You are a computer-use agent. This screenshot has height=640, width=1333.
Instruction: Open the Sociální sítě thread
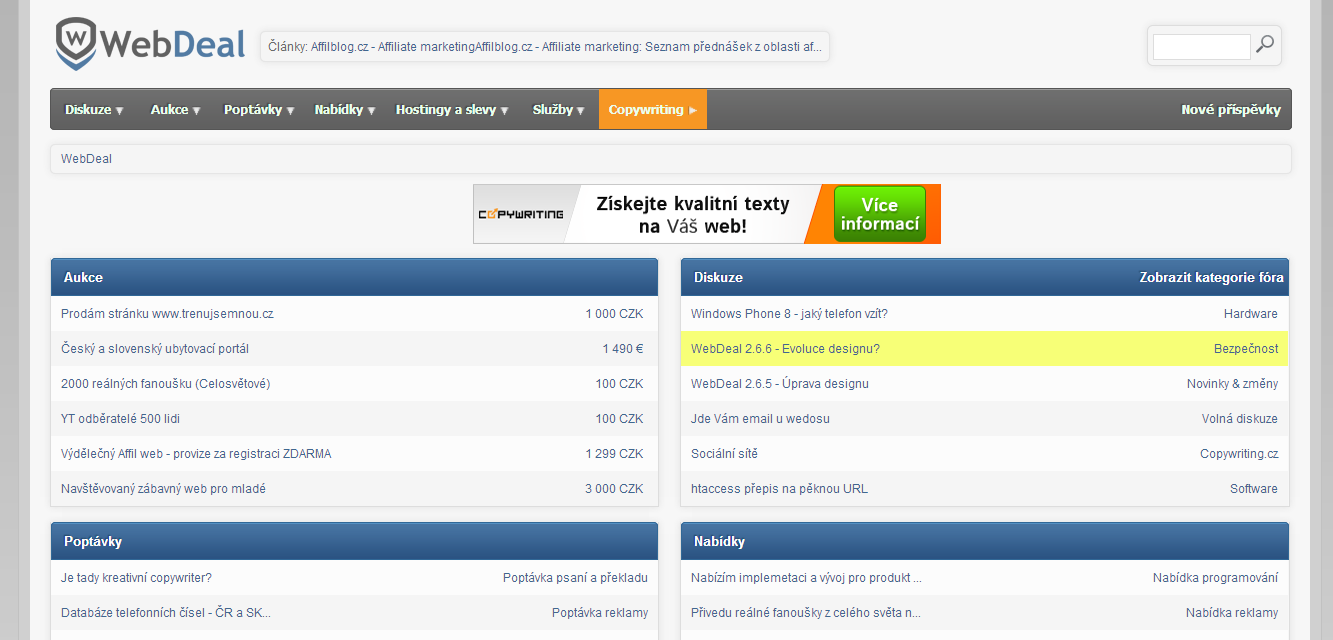coord(724,454)
